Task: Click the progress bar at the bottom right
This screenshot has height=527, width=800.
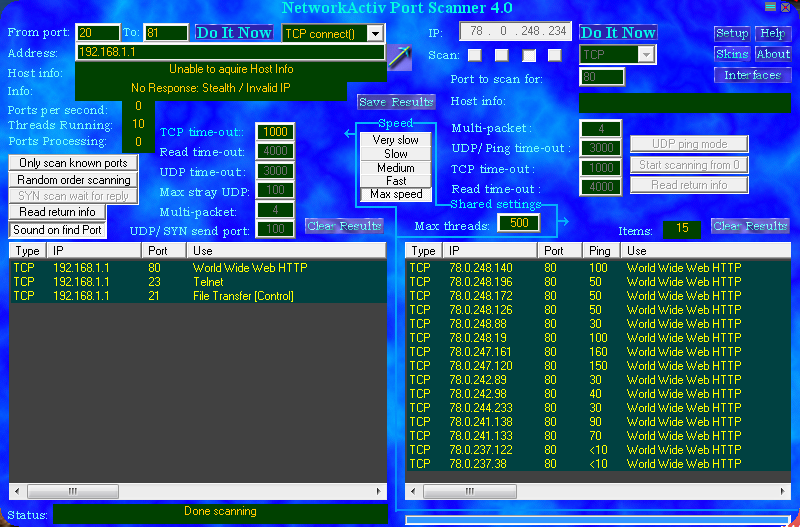Action: [597, 520]
